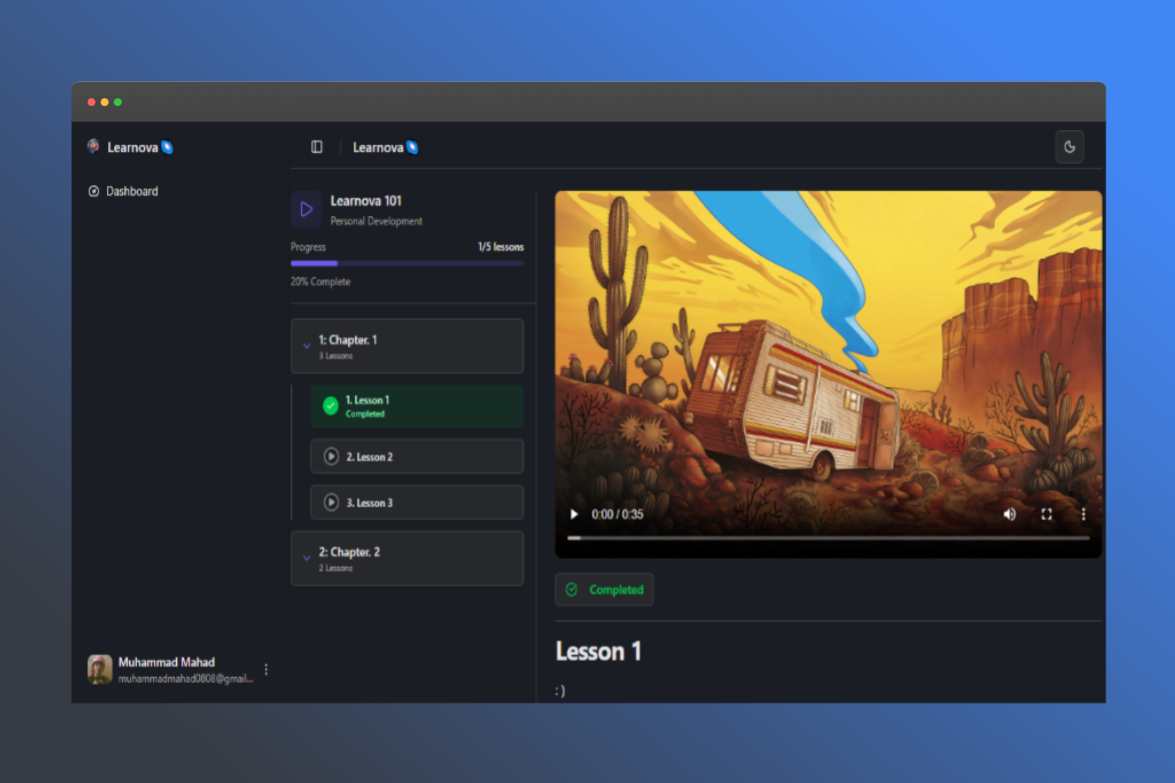1175x783 pixels.
Task: Click the Learnova 101 course play icon
Action: click(306, 209)
